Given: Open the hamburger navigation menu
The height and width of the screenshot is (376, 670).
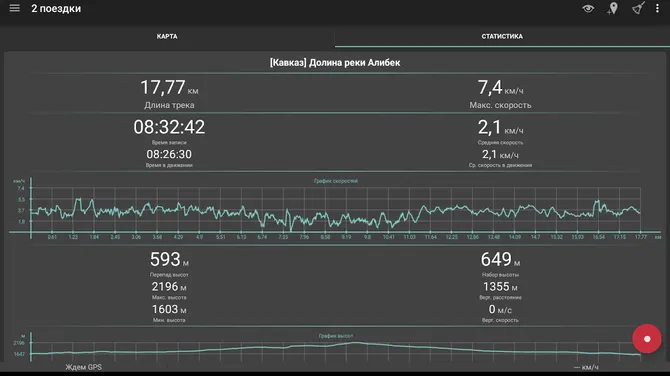Looking at the screenshot, I should [15, 9].
